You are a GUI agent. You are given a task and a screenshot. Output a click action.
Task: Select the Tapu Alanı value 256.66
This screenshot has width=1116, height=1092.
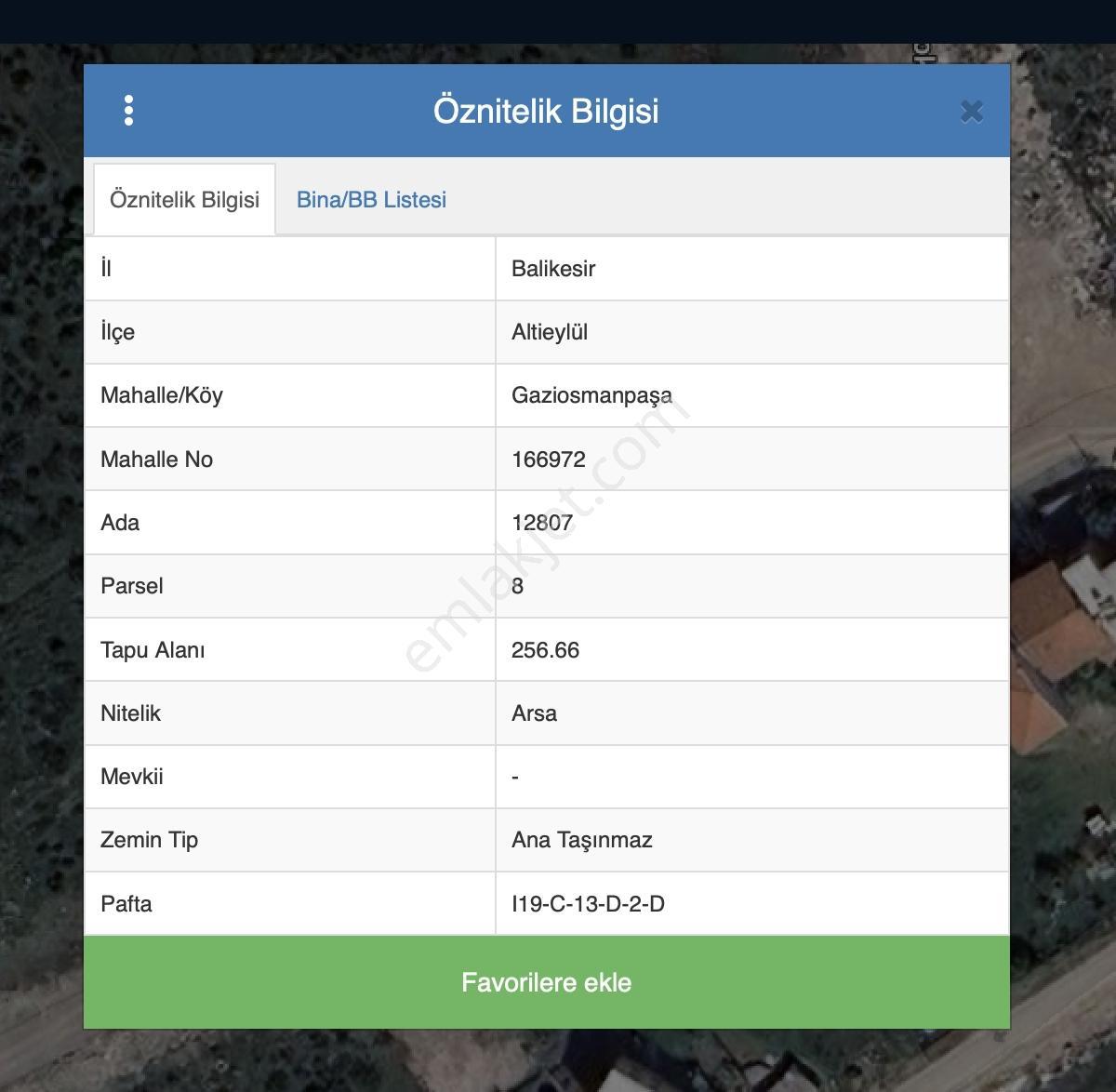coord(545,650)
